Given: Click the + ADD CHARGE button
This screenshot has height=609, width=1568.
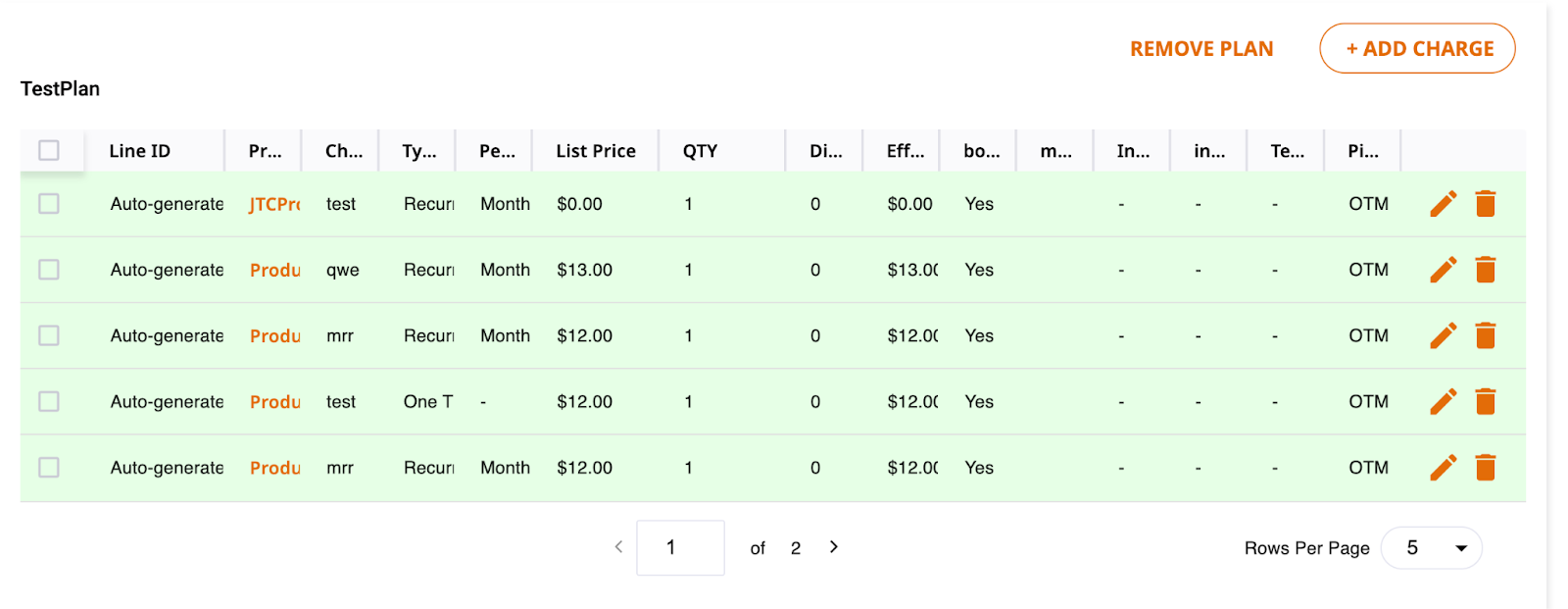Looking at the screenshot, I should pos(1417,48).
